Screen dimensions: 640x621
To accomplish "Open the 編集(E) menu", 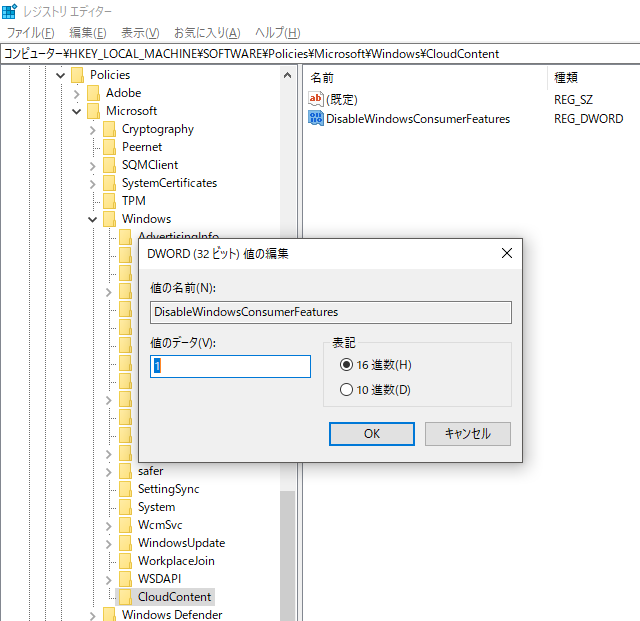I will 88,33.
